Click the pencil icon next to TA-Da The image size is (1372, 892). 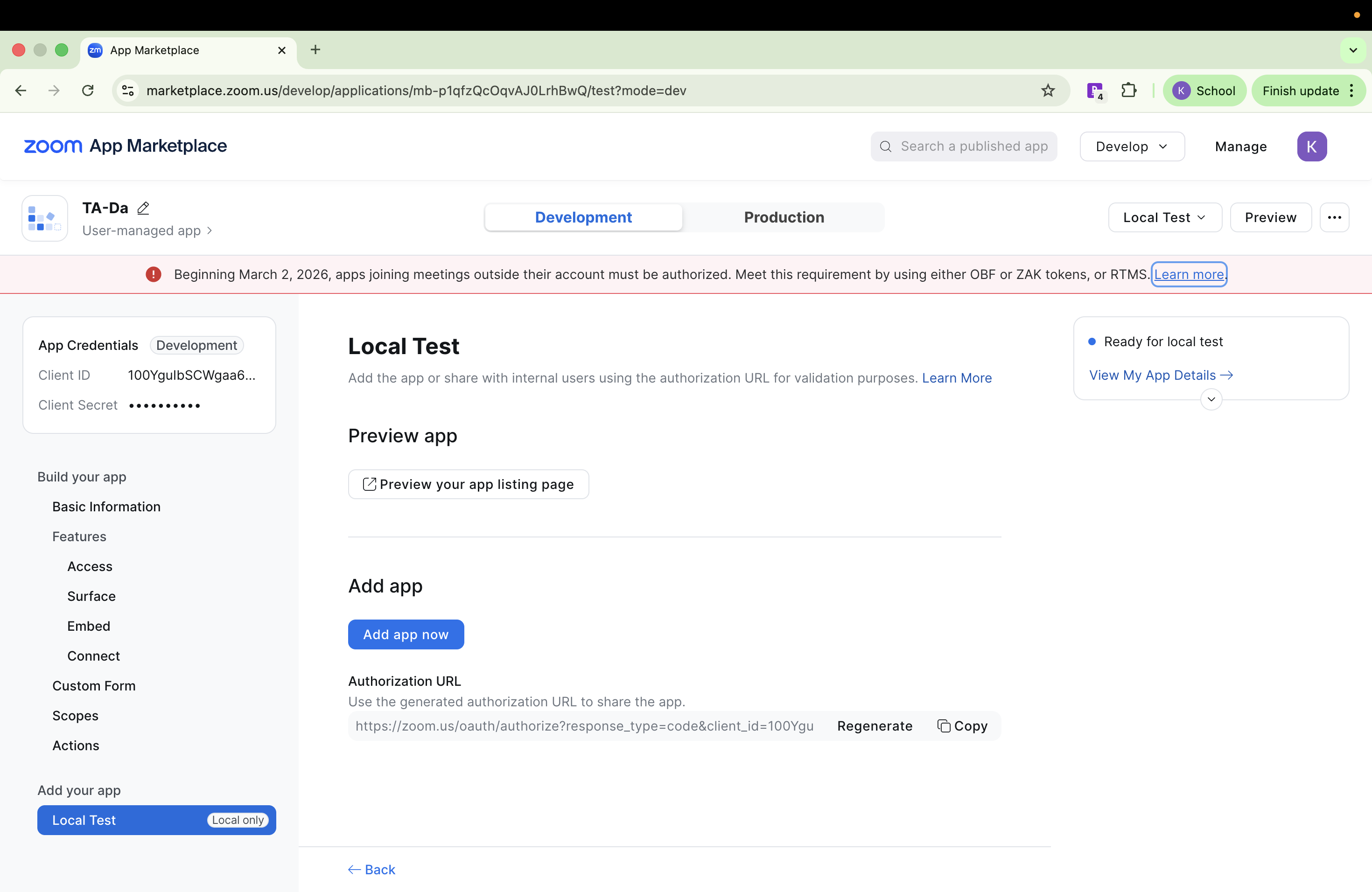(x=143, y=208)
